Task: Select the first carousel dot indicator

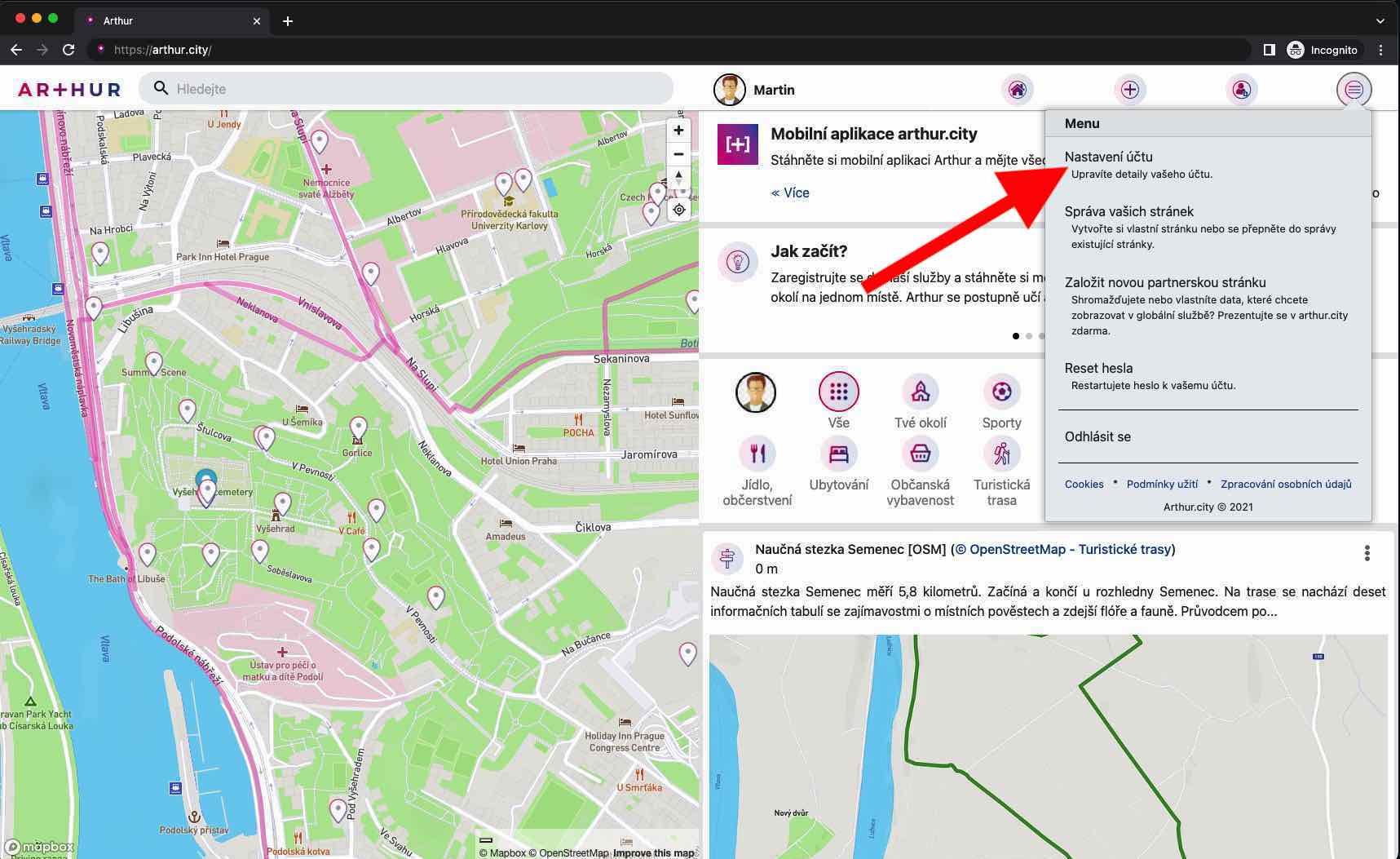Action: 1015,336
